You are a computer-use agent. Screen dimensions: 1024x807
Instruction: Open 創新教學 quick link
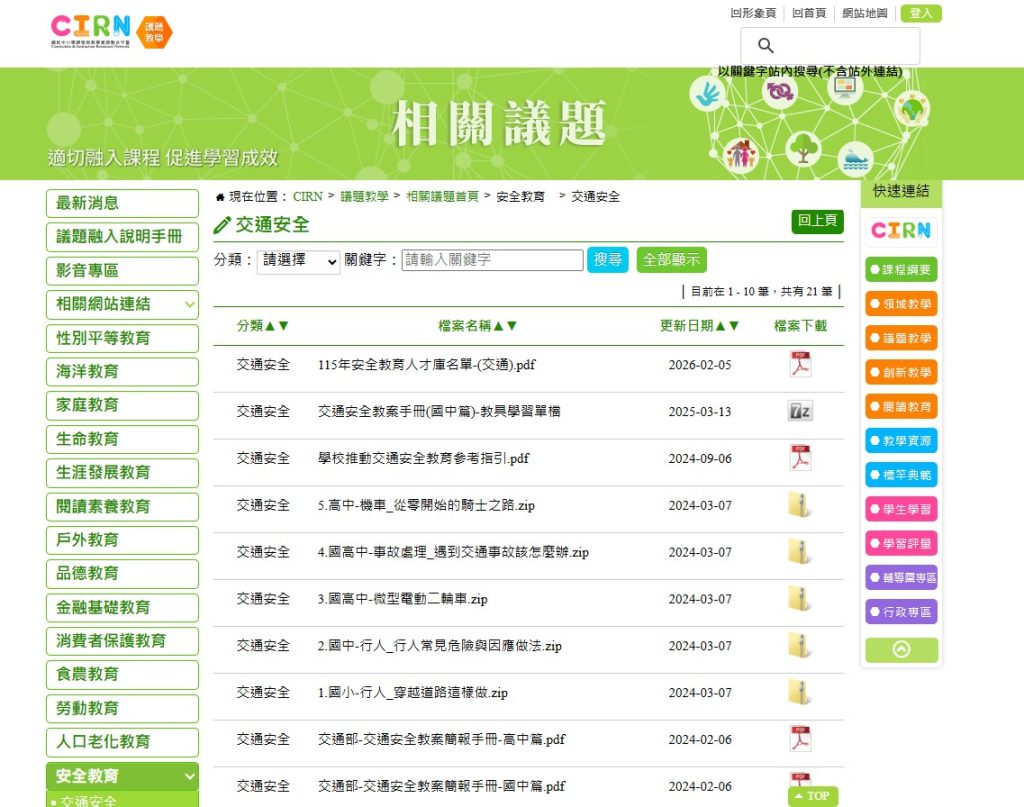(901, 372)
